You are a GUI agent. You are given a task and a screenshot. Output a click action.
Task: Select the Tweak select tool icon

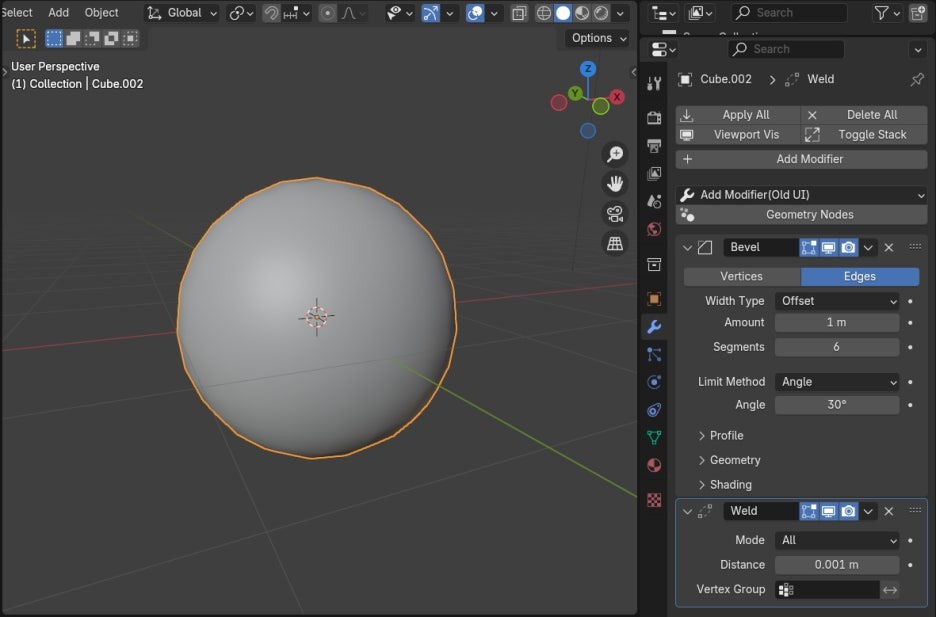26,39
